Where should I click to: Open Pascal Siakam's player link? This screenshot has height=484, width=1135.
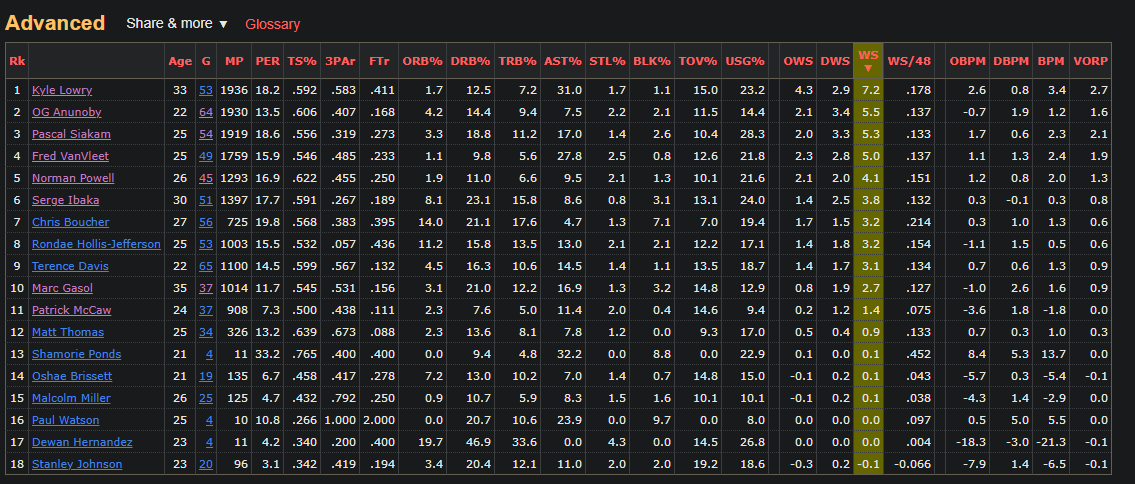point(71,135)
